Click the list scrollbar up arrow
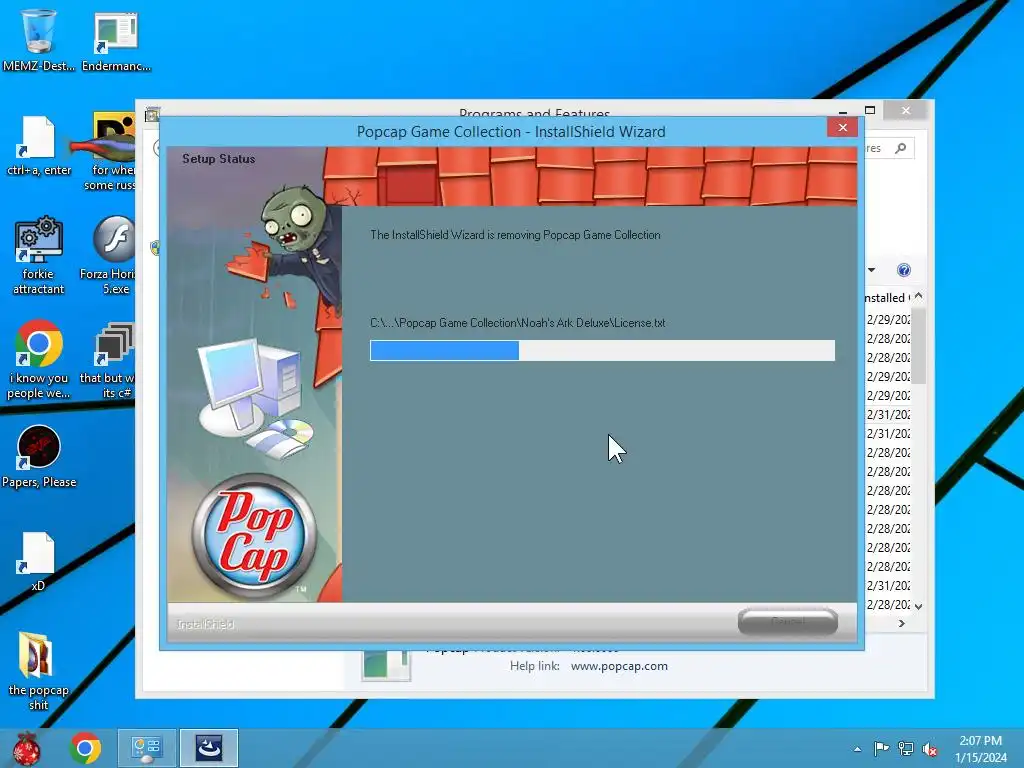This screenshot has width=1024, height=768. tap(919, 296)
